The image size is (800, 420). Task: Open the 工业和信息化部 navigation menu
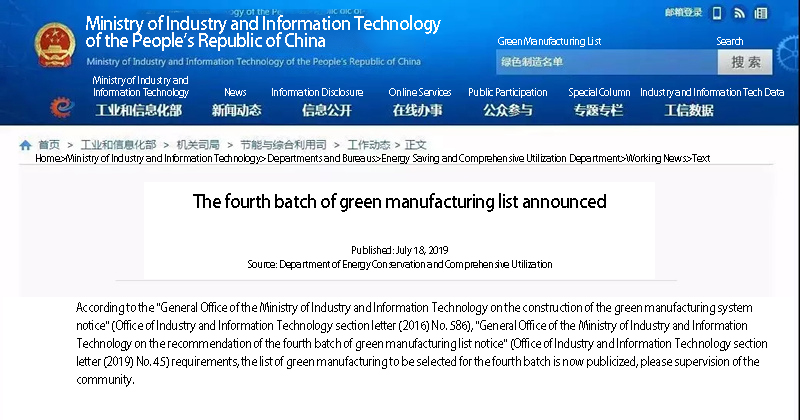pyautogui.click(x=139, y=110)
